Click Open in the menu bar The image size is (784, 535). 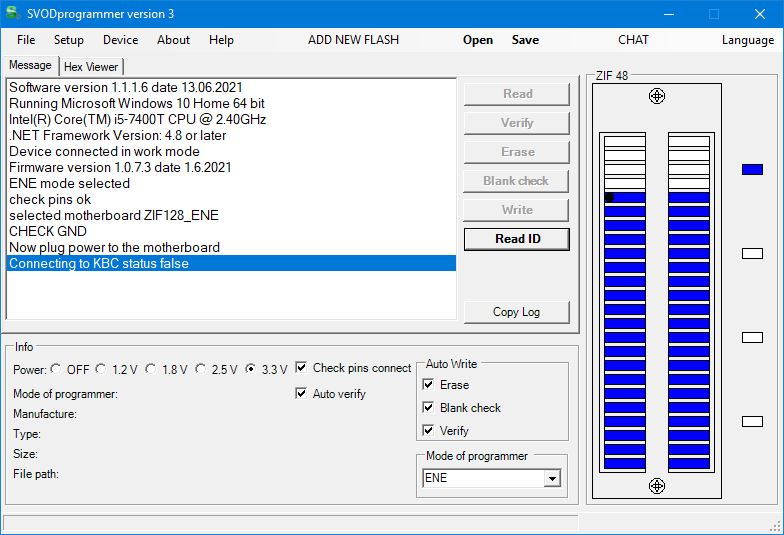point(478,40)
